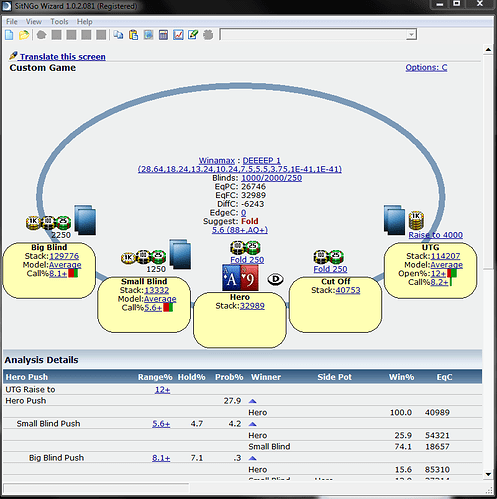Screen dimensions: 497x499
Task: Collapse the Big Blind Push row triangle
Action: click(x=252, y=458)
